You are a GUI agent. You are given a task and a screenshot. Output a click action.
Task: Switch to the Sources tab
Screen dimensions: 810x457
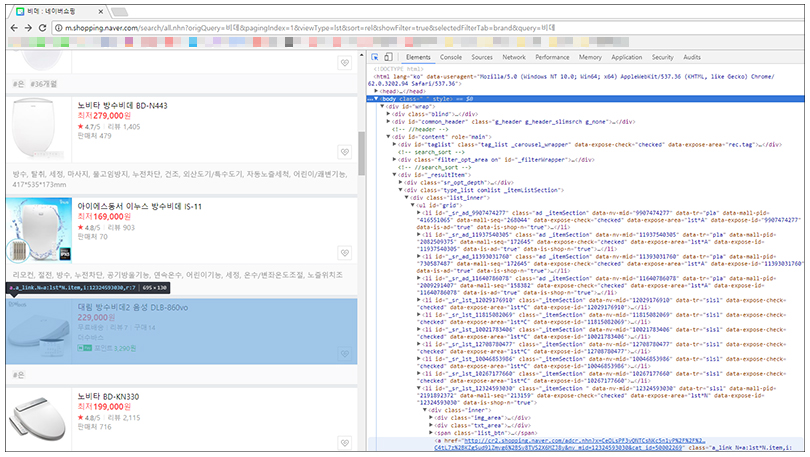[x=481, y=57]
